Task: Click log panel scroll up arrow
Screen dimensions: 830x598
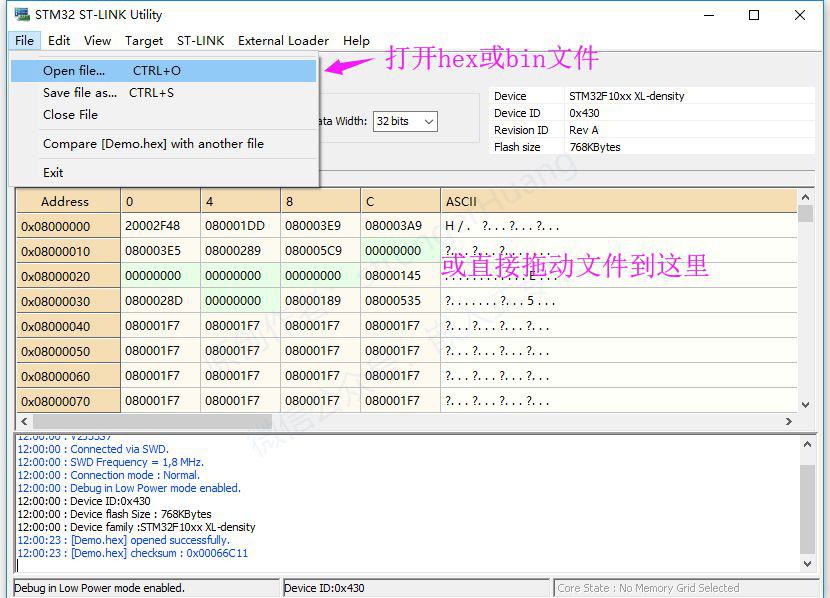Action: [807, 445]
